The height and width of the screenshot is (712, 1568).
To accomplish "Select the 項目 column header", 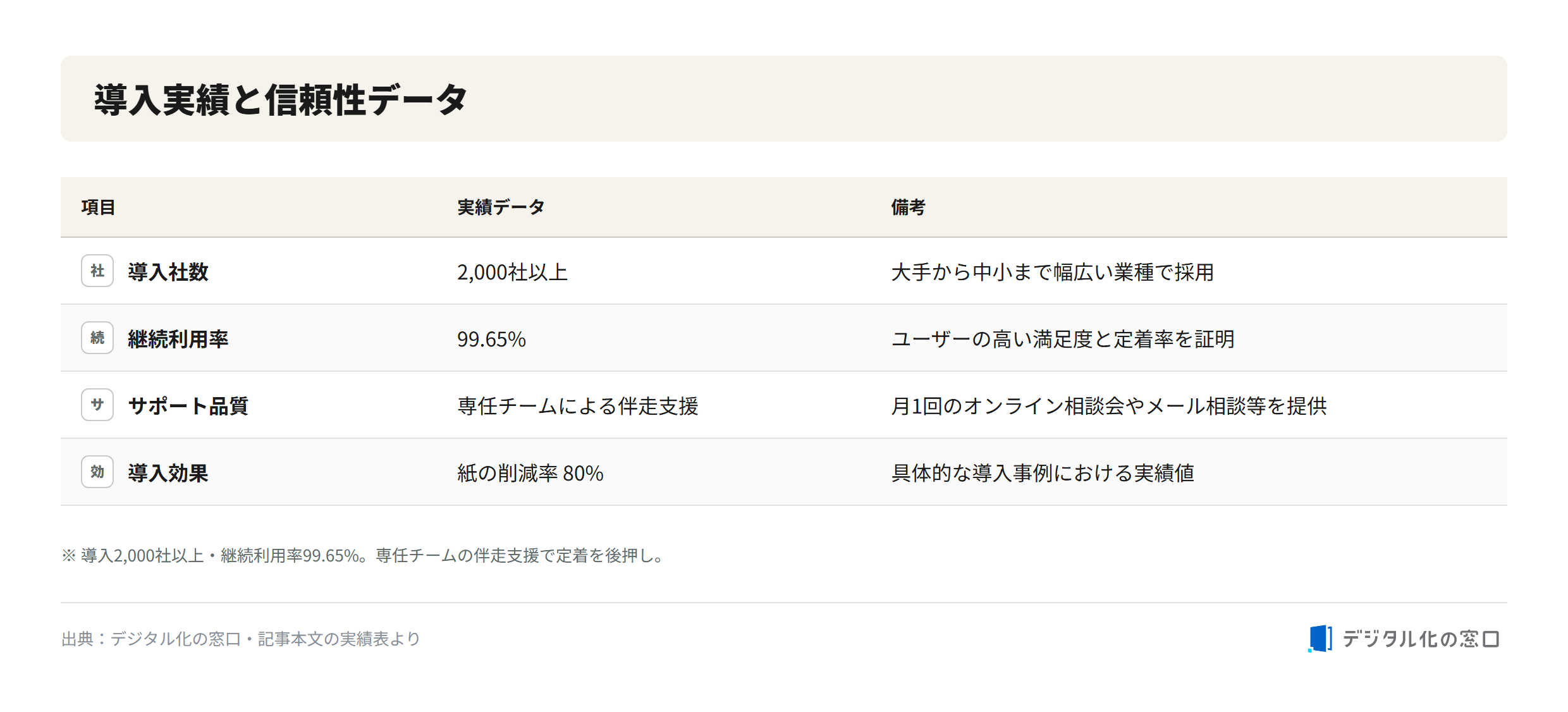I will tap(98, 207).
